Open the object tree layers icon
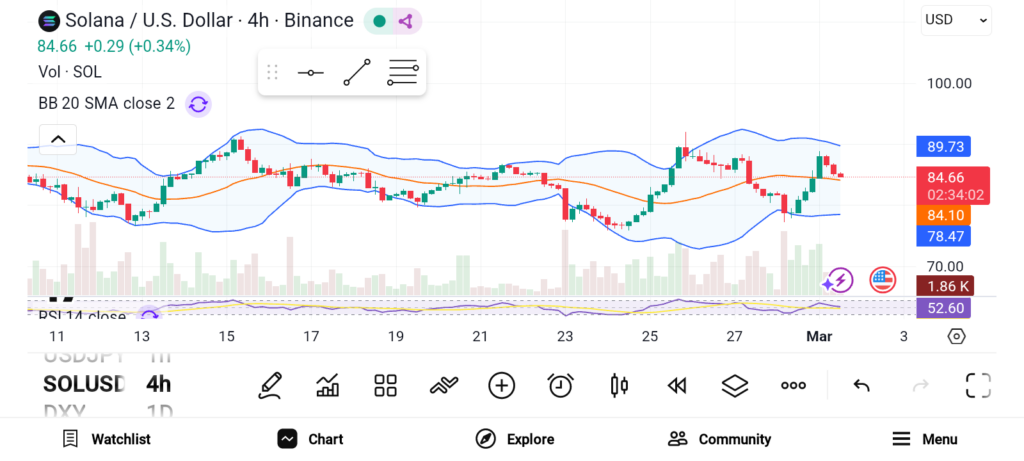Image resolution: width=1024 pixels, height=461 pixels. tap(735, 385)
